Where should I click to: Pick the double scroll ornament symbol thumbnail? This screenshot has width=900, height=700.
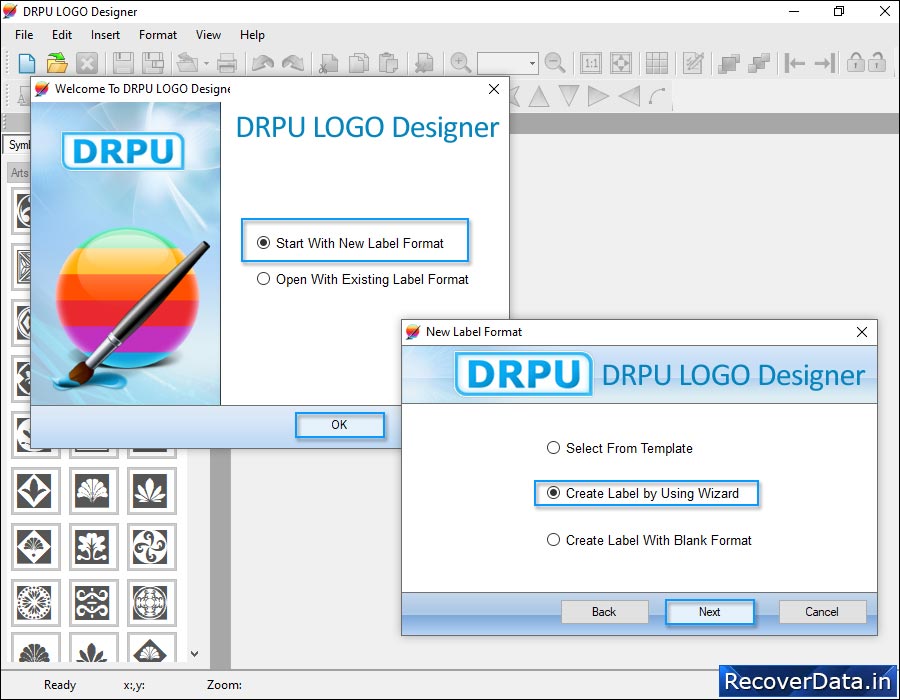coord(93,602)
